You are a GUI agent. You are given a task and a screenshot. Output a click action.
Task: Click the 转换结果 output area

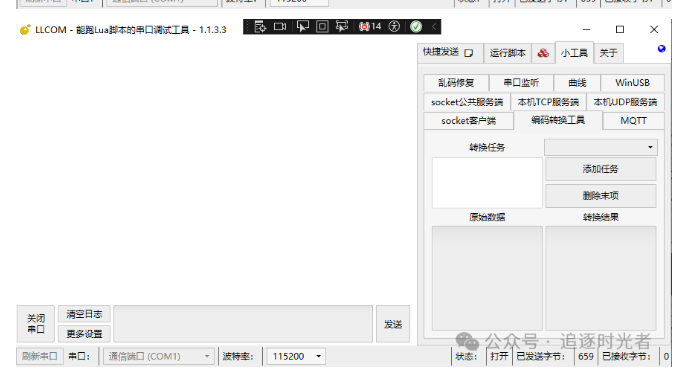tap(601, 278)
